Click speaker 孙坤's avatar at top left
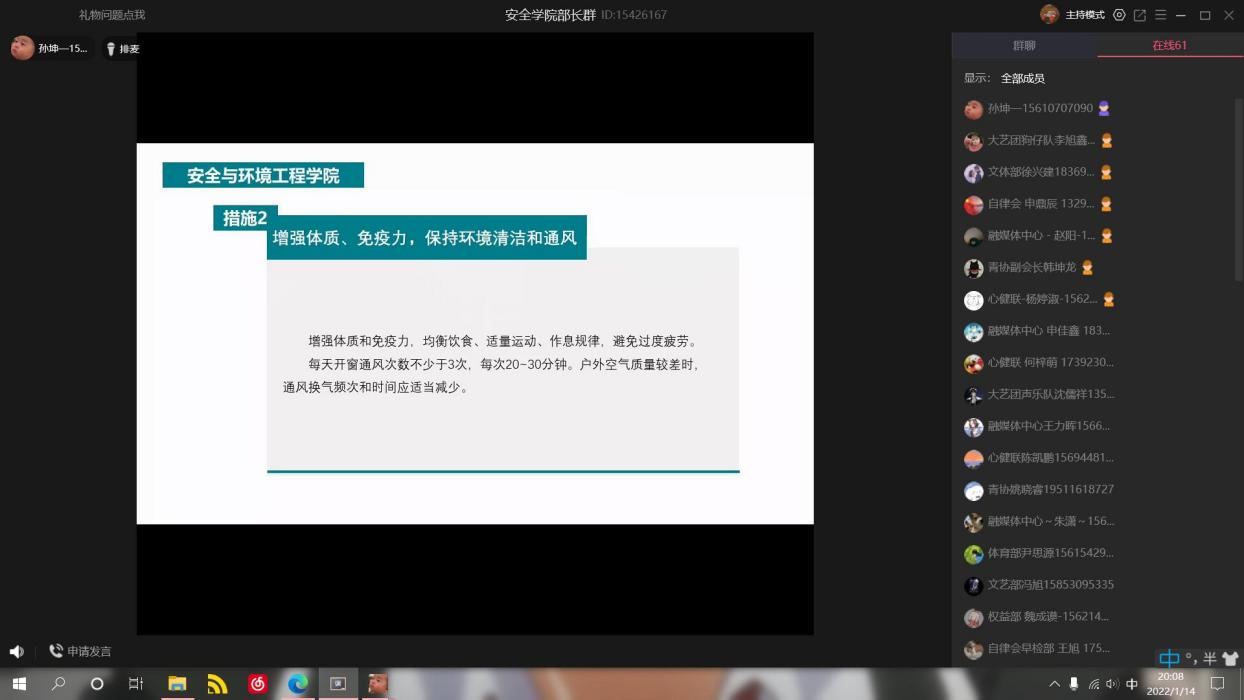This screenshot has width=1244, height=700. pos(23,48)
